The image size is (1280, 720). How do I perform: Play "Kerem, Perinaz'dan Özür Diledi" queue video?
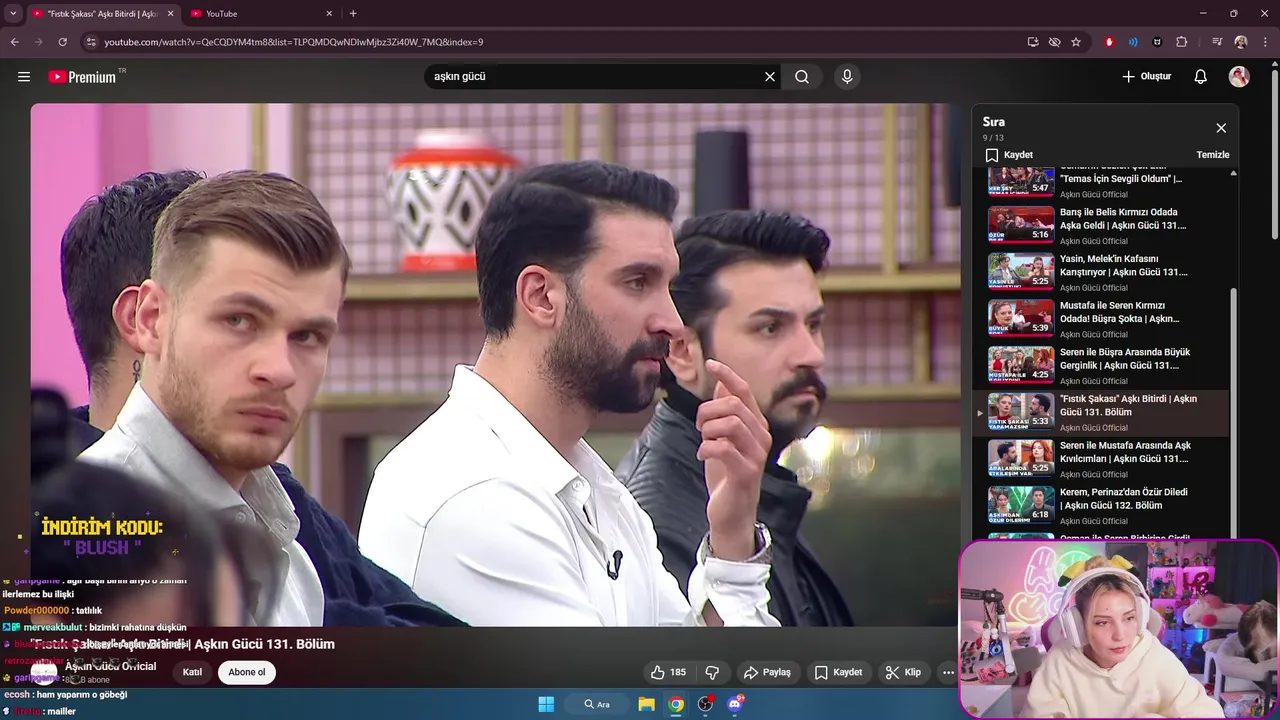1102,506
